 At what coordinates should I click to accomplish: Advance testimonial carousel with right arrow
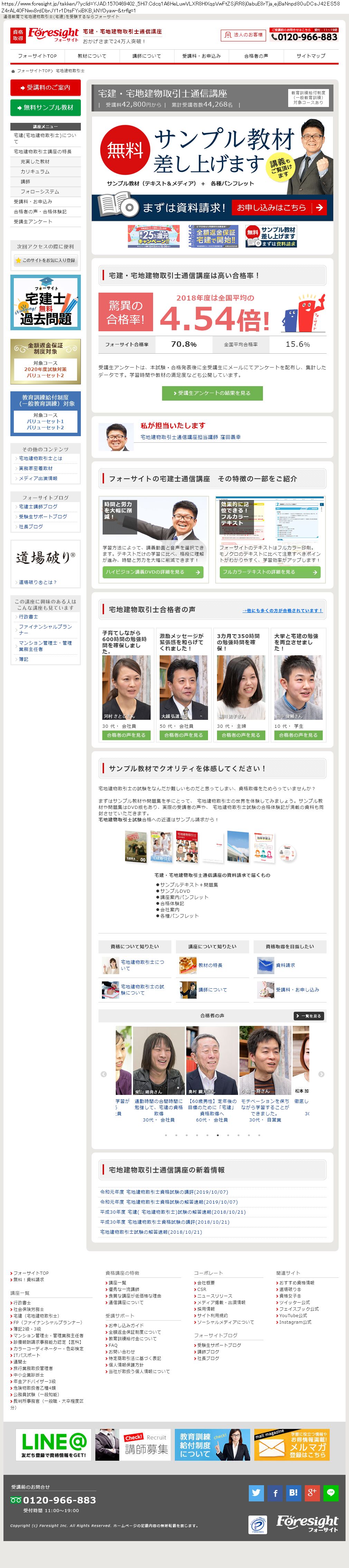tap(321, 1074)
